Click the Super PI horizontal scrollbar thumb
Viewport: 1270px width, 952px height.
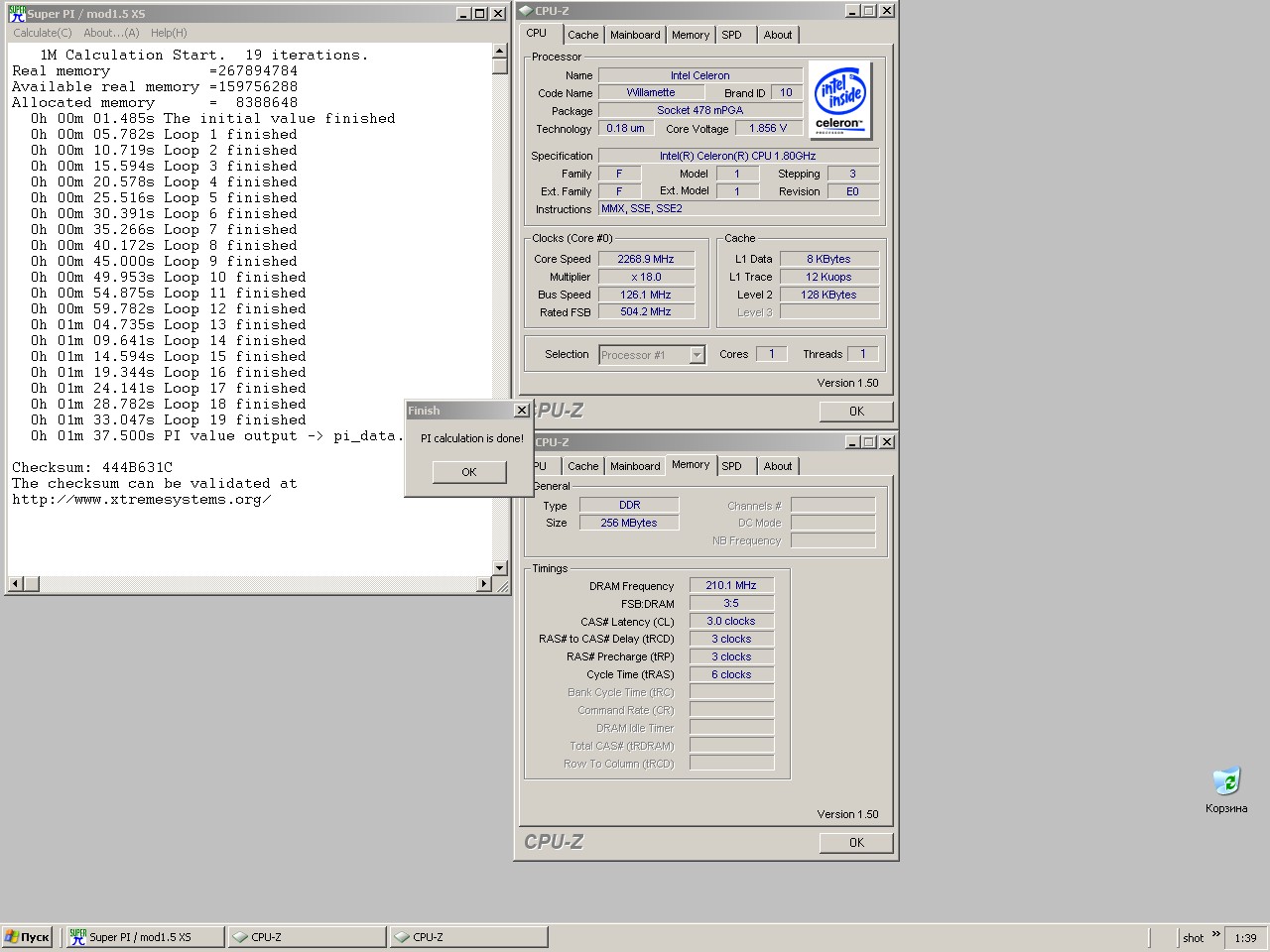pyautogui.click(x=31, y=584)
